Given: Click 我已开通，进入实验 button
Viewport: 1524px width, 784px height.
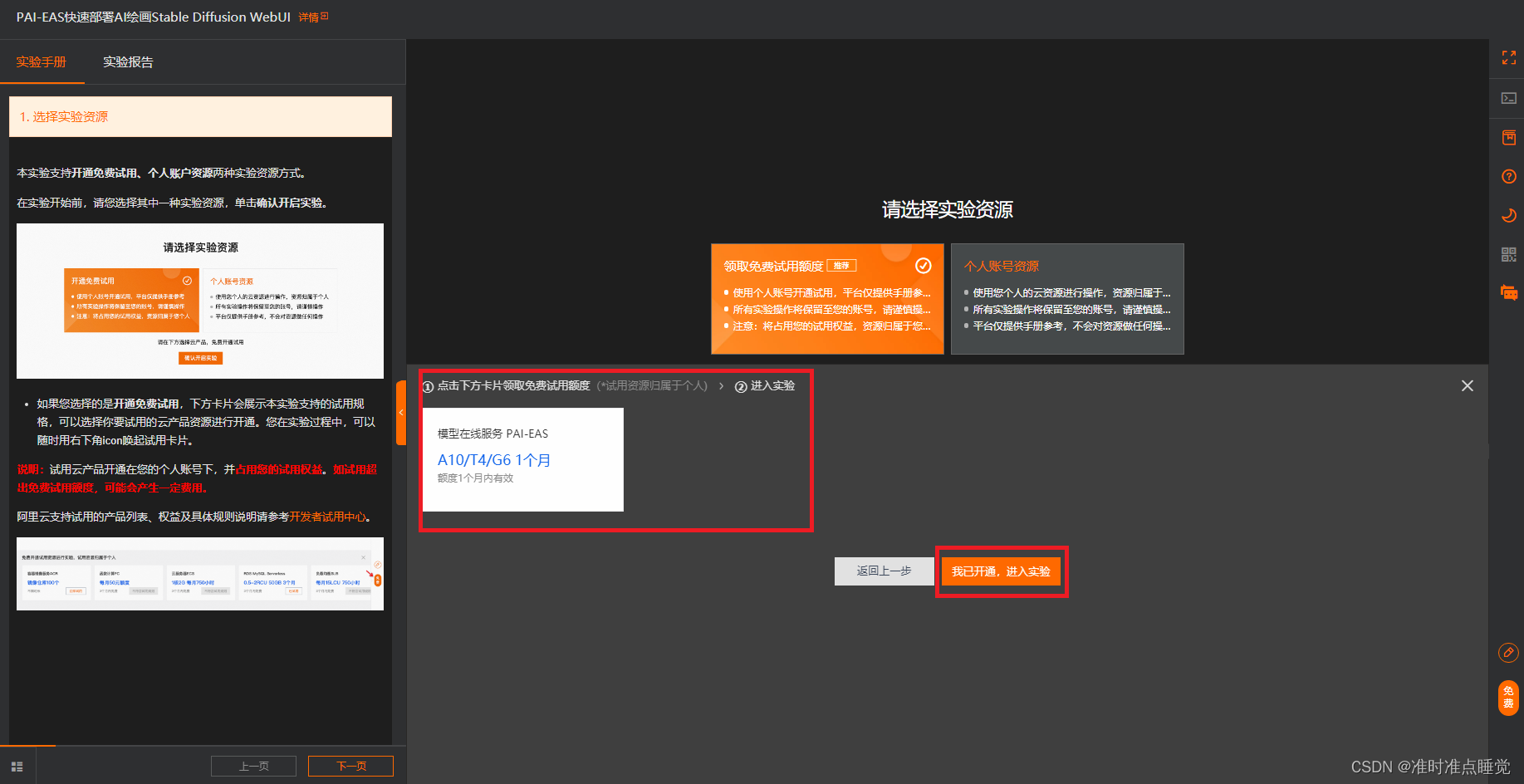Looking at the screenshot, I should 1001,571.
